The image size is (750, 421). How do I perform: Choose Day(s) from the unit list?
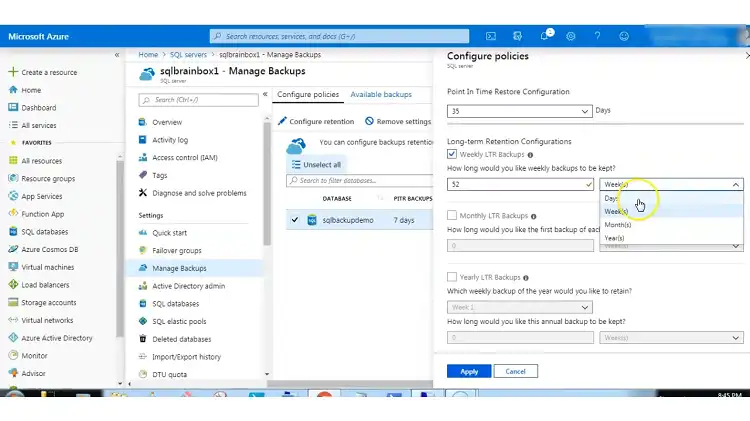click(x=671, y=198)
